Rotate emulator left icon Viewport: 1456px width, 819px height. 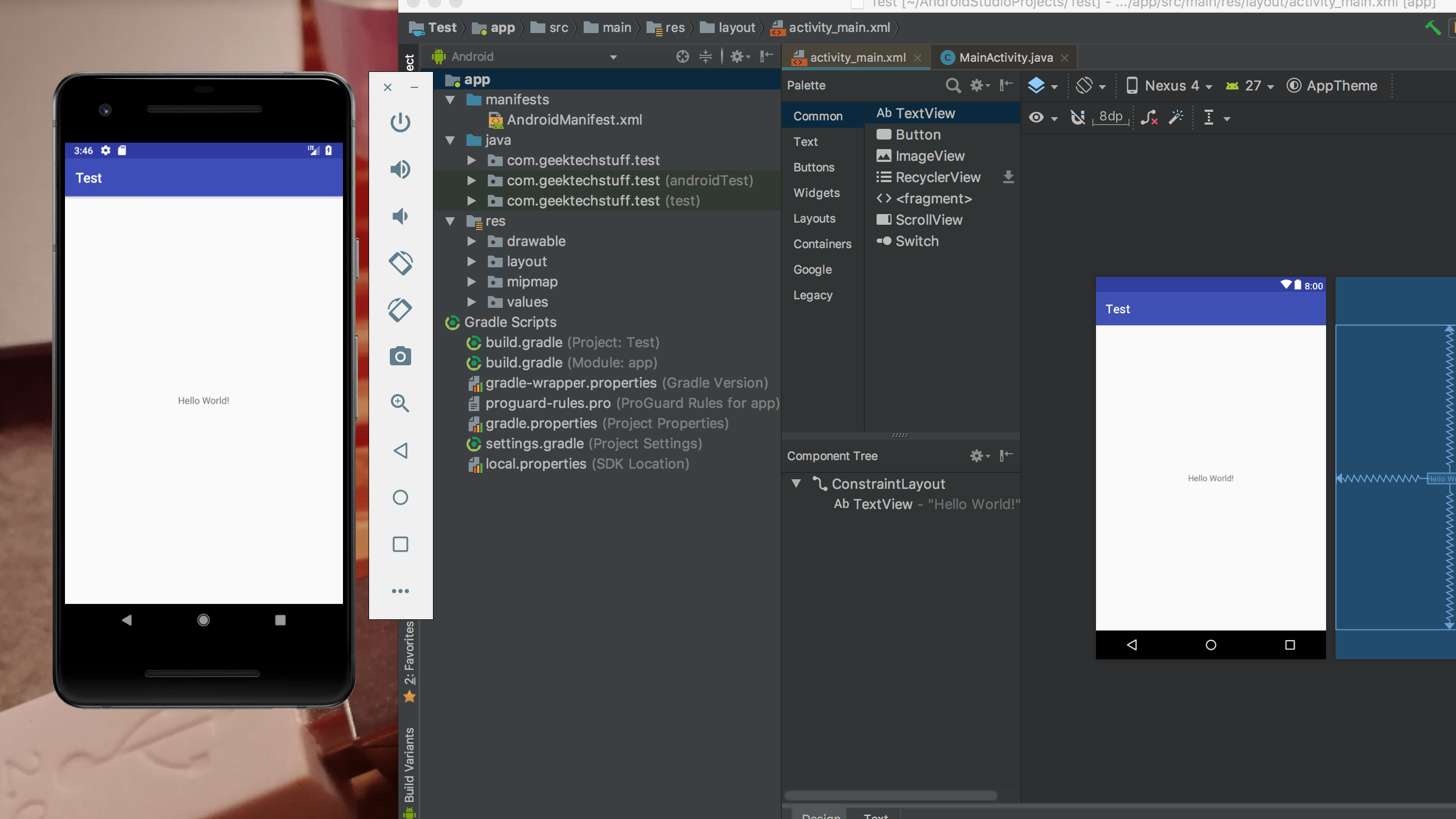coord(400,263)
